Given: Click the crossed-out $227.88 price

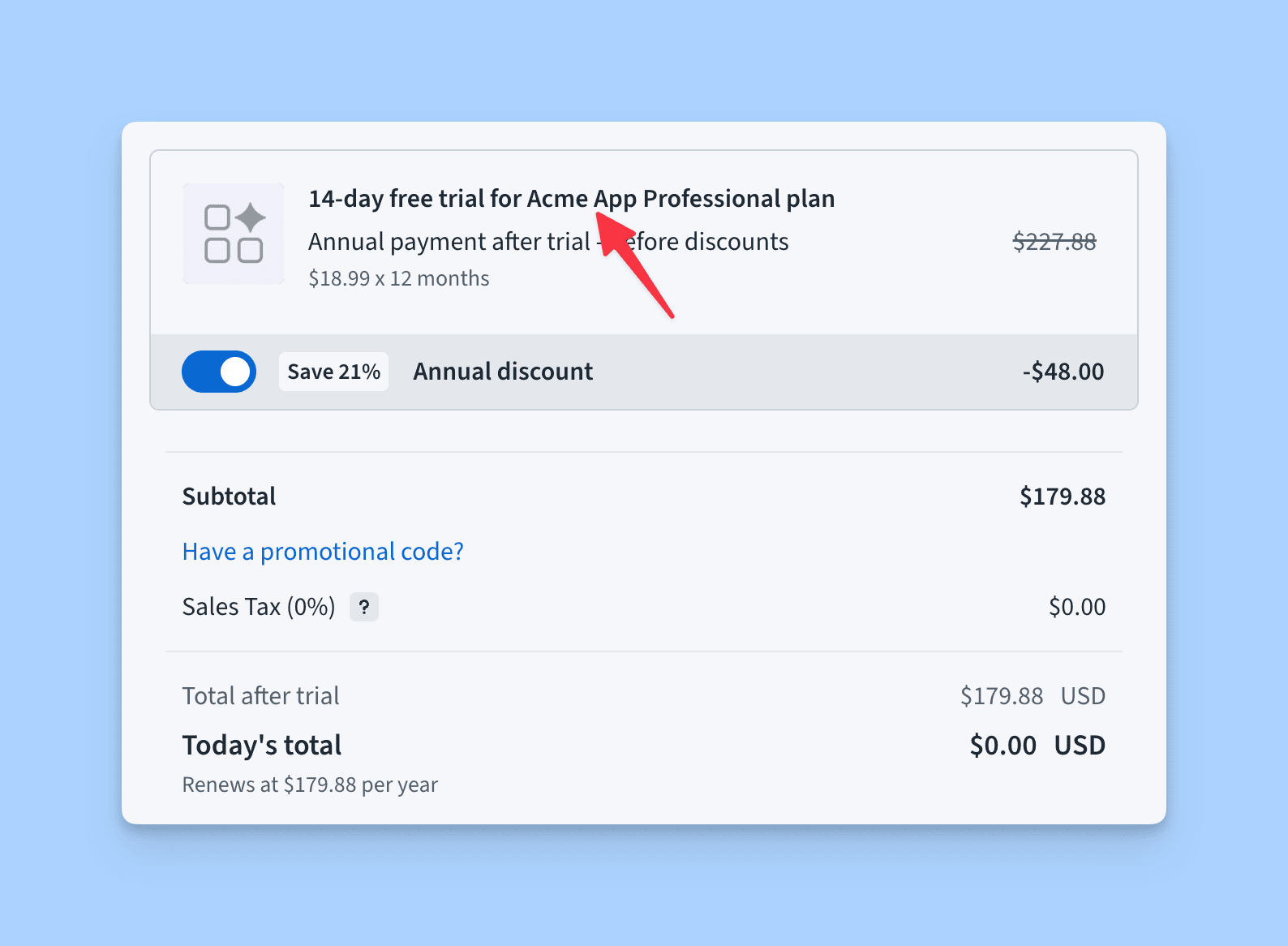Looking at the screenshot, I should pos(1054,242).
